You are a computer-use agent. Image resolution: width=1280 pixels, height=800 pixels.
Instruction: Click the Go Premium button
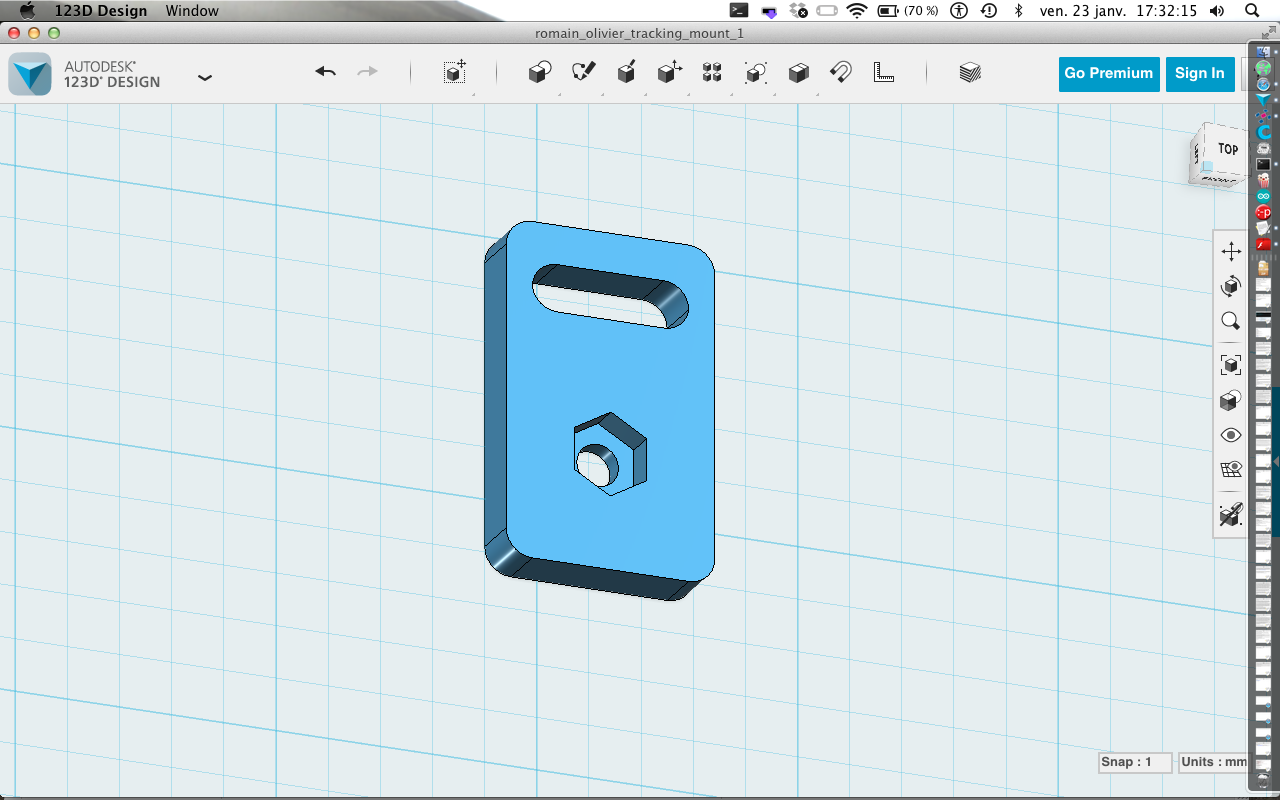pyautogui.click(x=1108, y=73)
